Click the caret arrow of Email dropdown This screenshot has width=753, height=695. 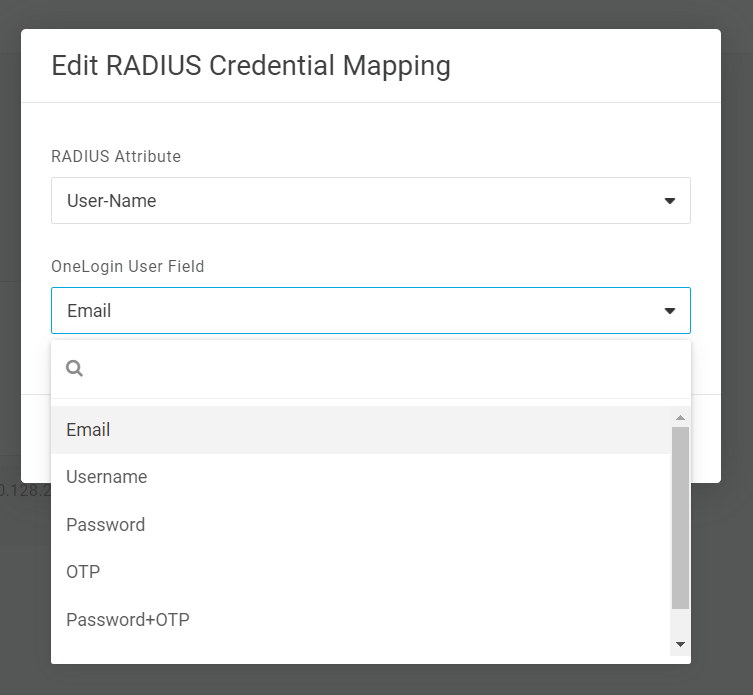669,311
